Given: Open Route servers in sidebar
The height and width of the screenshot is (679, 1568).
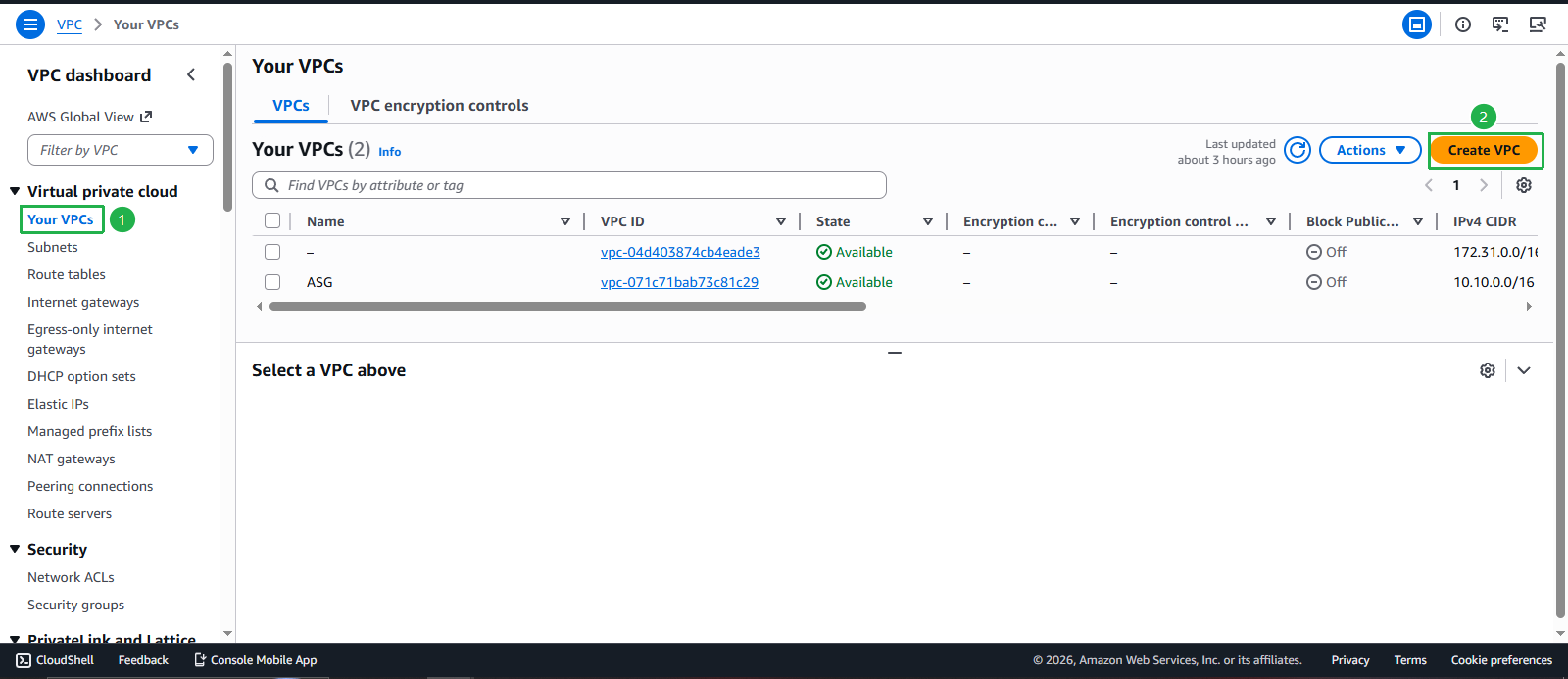Looking at the screenshot, I should [x=70, y=513].
